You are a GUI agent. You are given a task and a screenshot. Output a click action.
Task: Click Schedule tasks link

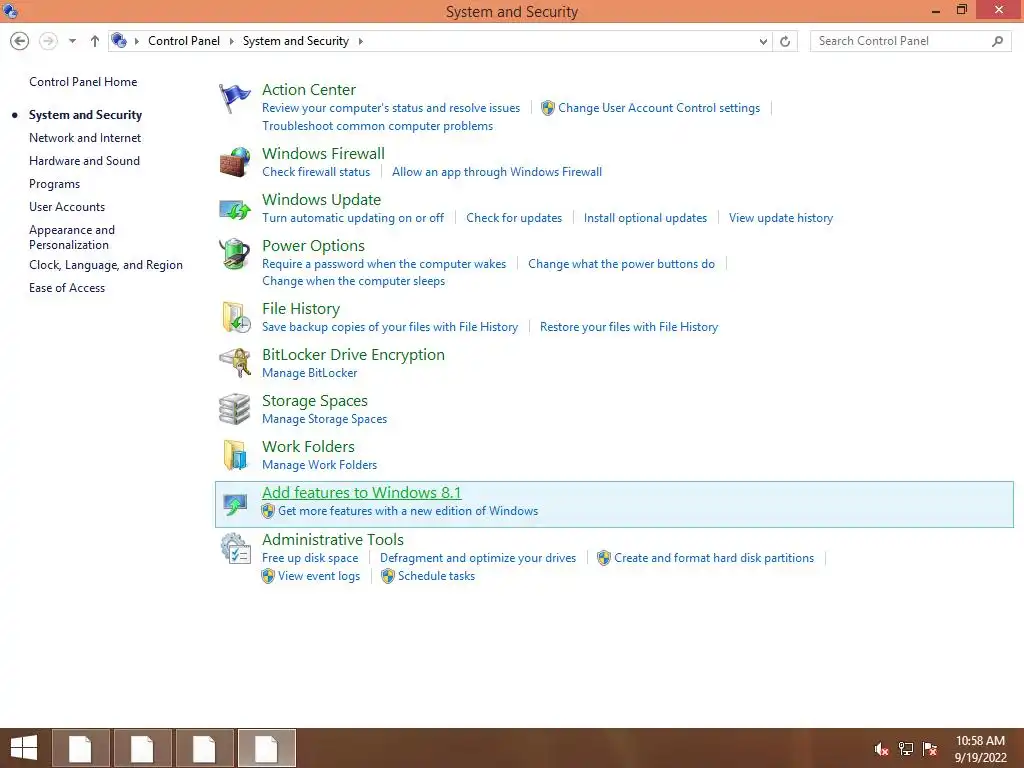[436, 576]
